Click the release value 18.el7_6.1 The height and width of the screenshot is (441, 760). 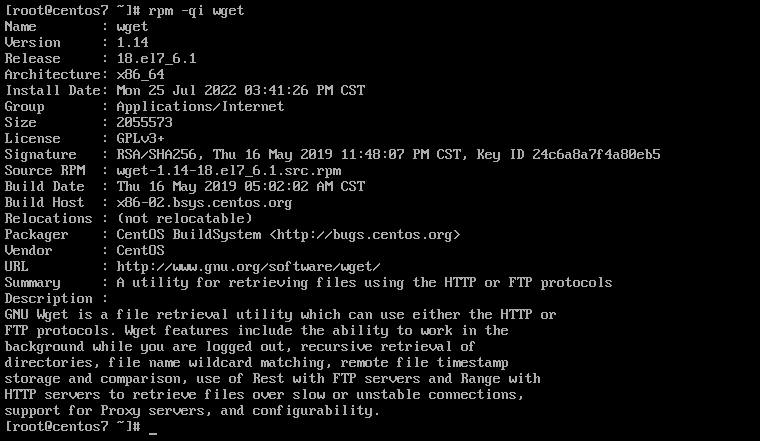click(x=156, y=59)
